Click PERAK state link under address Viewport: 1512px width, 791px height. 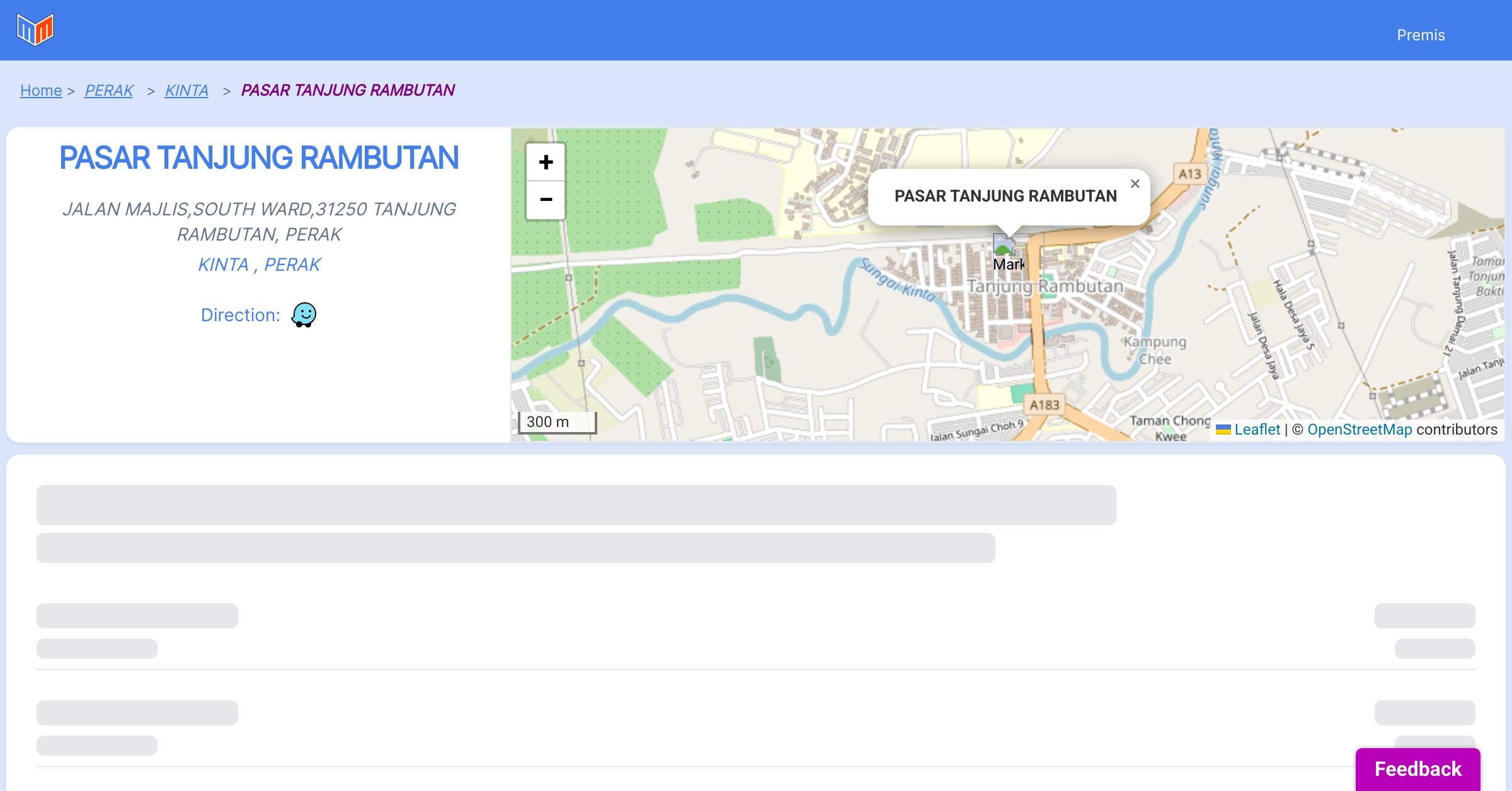(292, 265)
